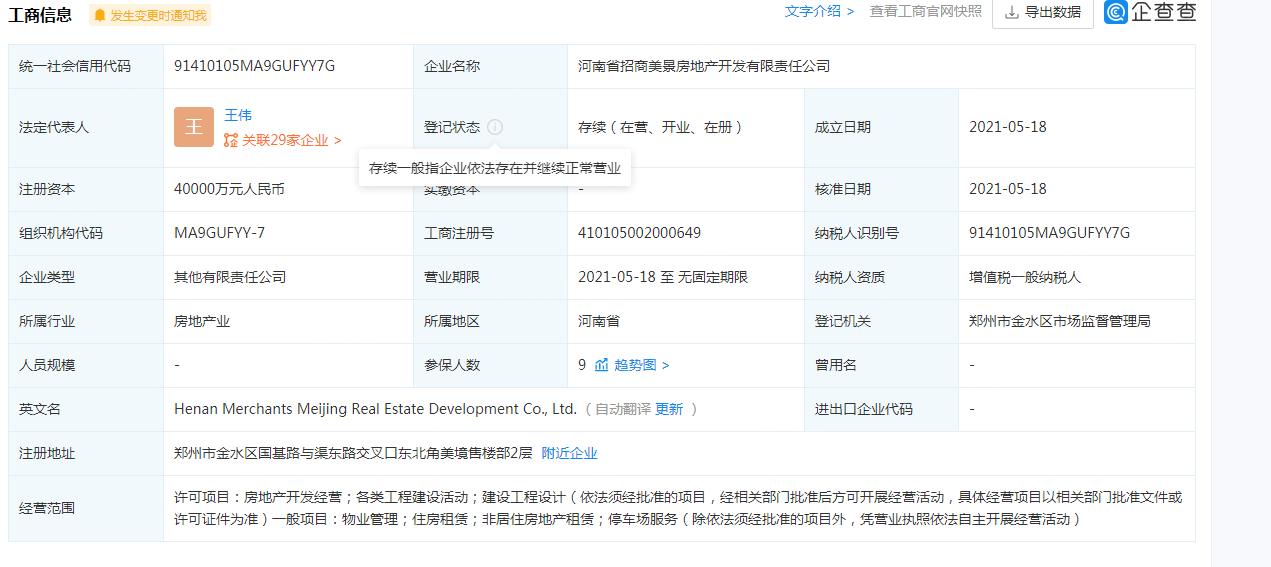Click the download icon in 导出数据
Screen dimensions: 1271x567
coord(1011,12)
